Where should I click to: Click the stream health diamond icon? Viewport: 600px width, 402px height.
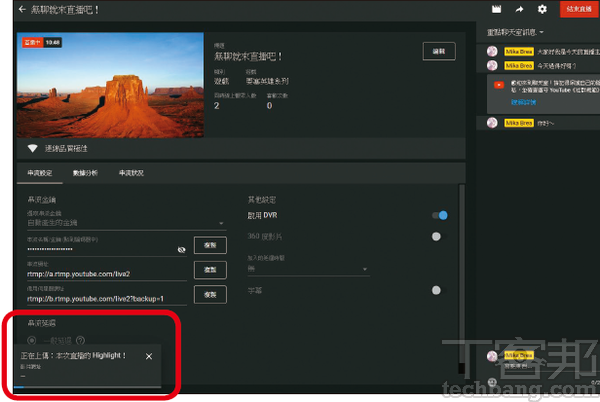[x=33, y=148]
